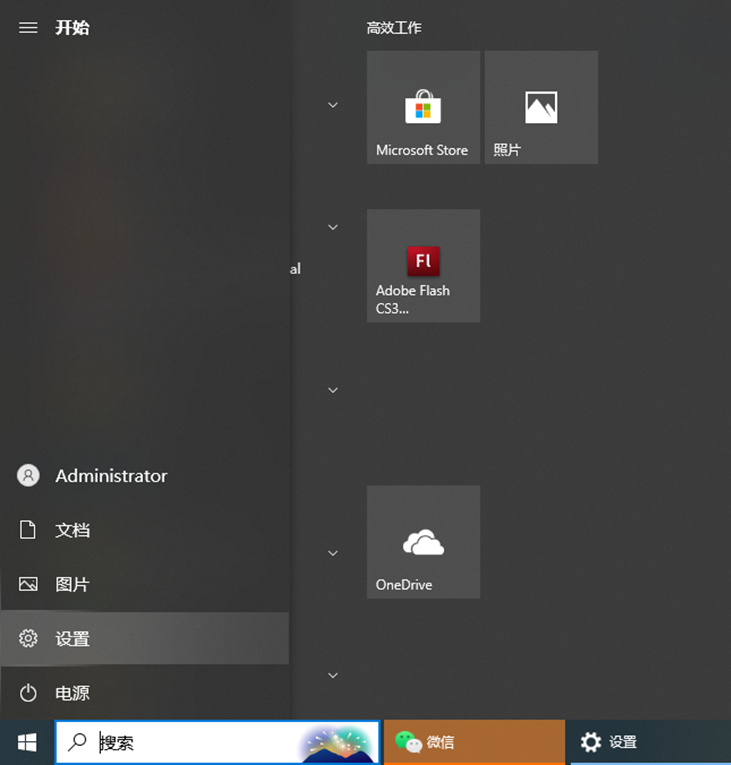Open 文档 documents folder
Screen dimensions: 731x765
click(144, 530)
